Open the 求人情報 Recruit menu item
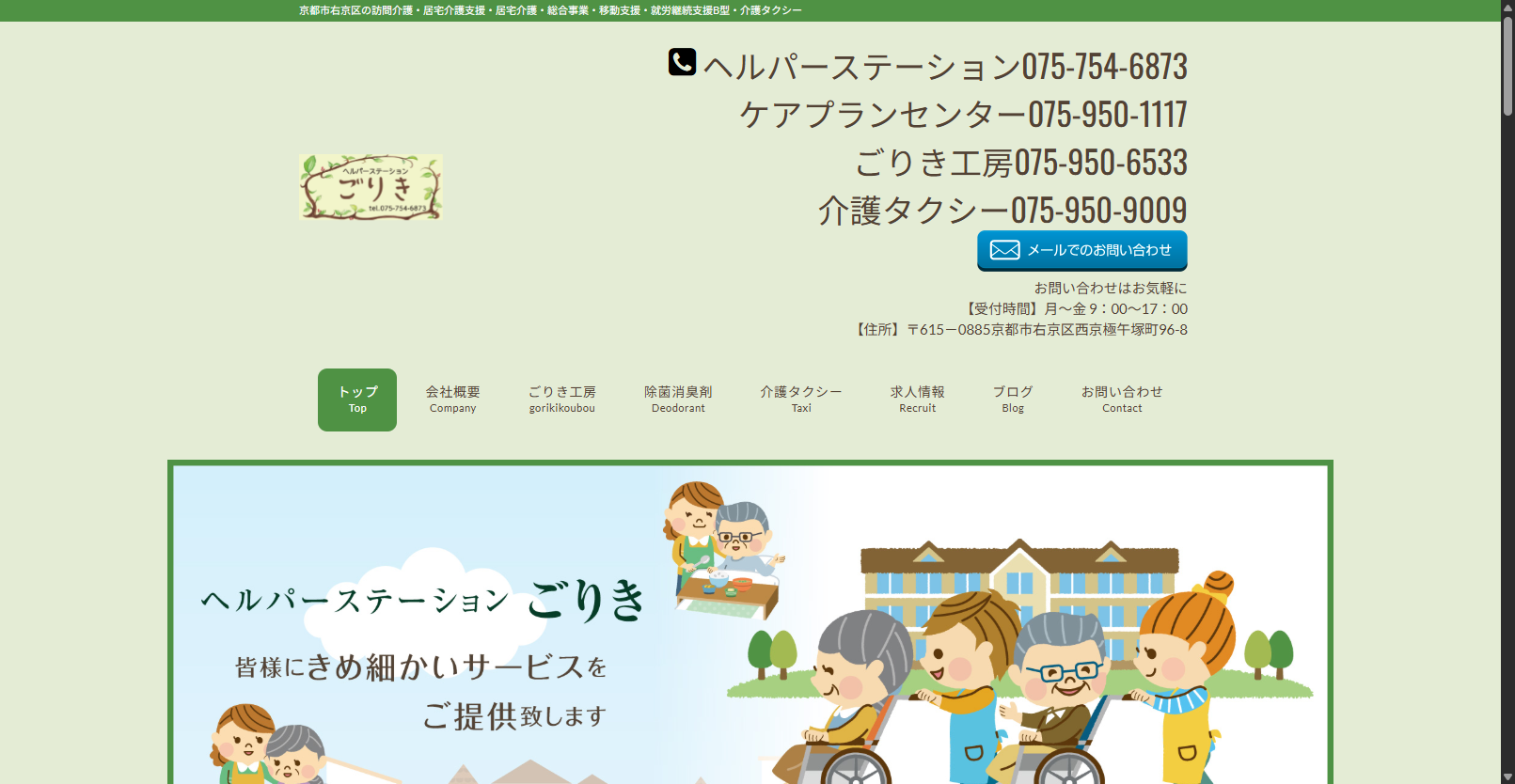This screenshot has height=784, width=1515. coord(917,400)
